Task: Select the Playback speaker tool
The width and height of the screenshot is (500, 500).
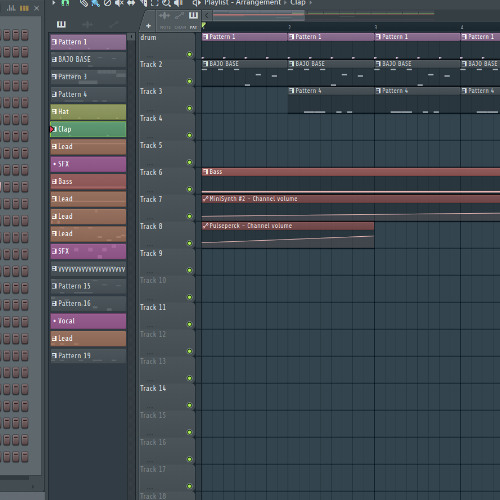Action: tap(178, 3)
